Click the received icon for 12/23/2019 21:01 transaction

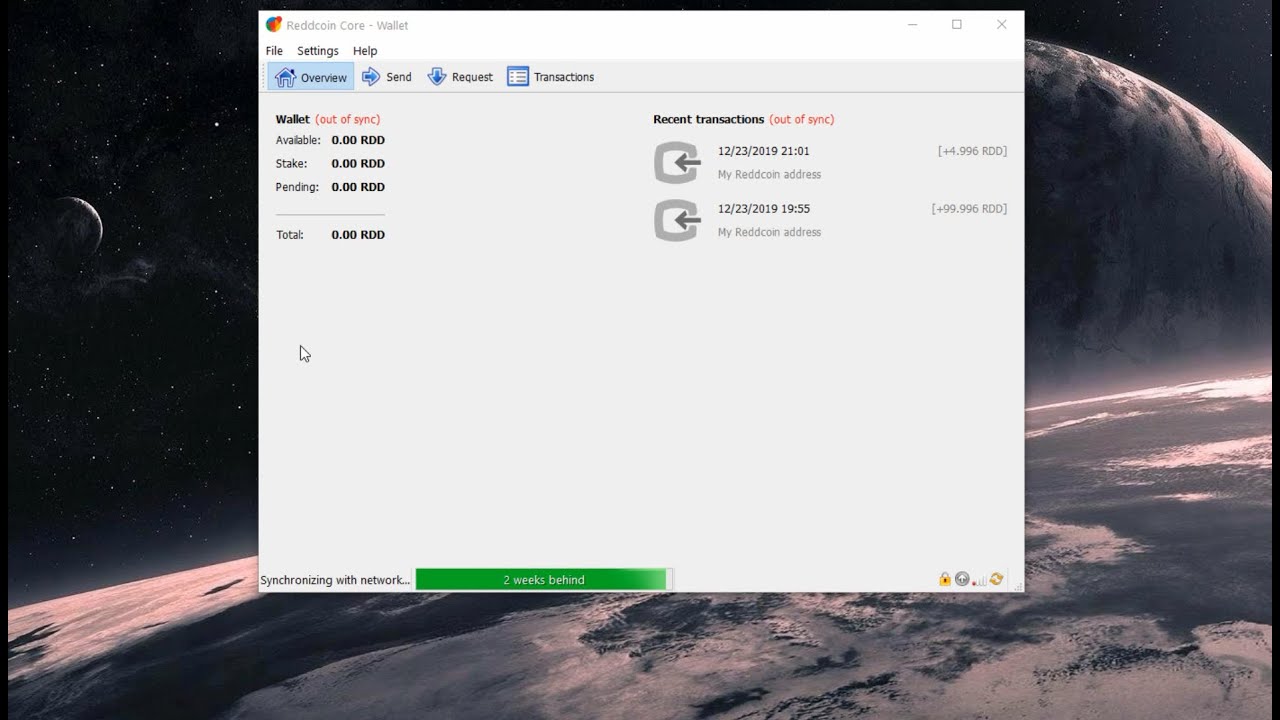click(677, 163)
